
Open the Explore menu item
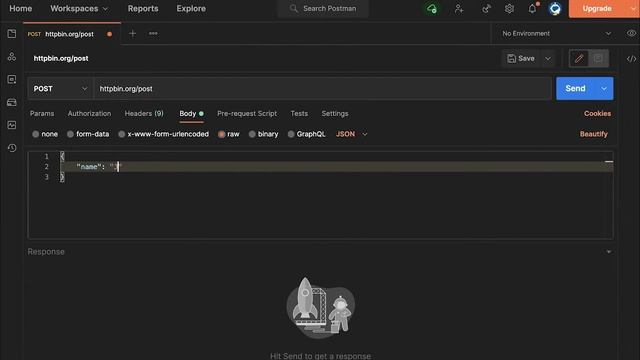point(191,9)
